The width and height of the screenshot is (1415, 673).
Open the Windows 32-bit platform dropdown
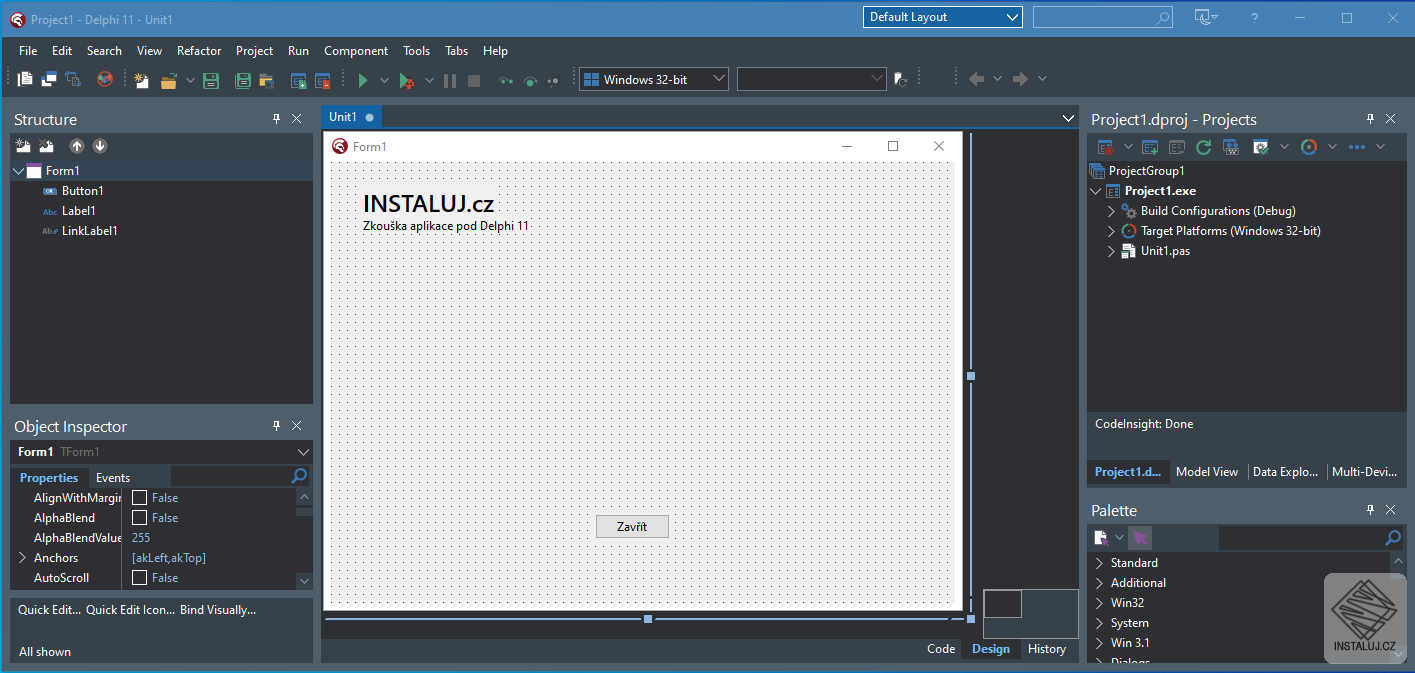click(x=654, y=79)
